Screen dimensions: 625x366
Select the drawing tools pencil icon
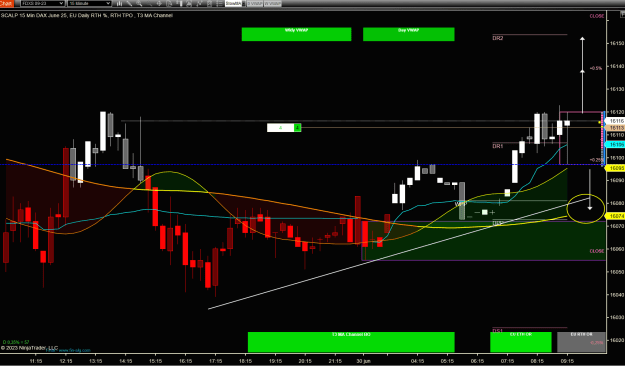130,3
